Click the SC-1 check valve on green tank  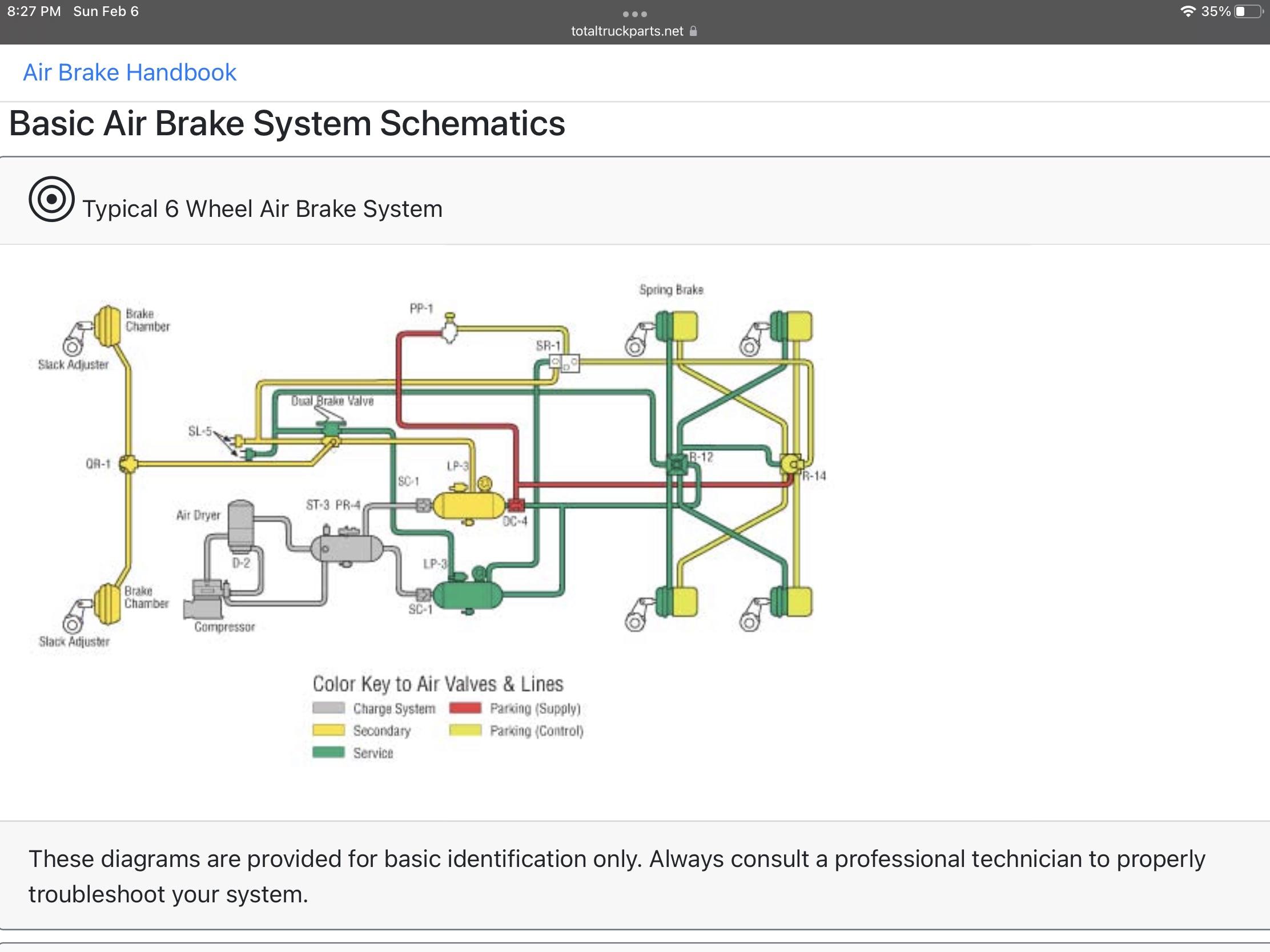click(x=423, y=595)
